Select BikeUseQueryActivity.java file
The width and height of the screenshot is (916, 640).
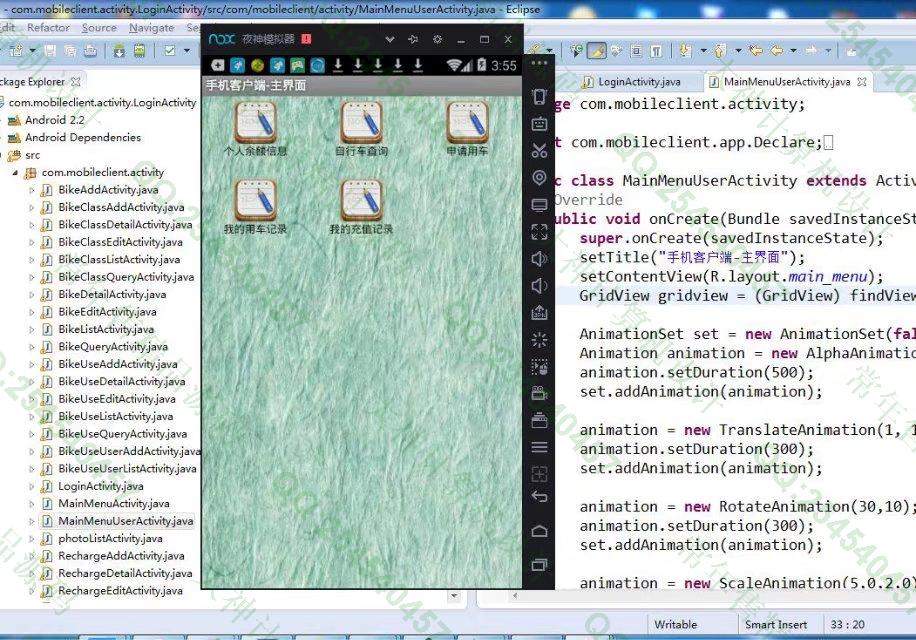tap(123, 434)
